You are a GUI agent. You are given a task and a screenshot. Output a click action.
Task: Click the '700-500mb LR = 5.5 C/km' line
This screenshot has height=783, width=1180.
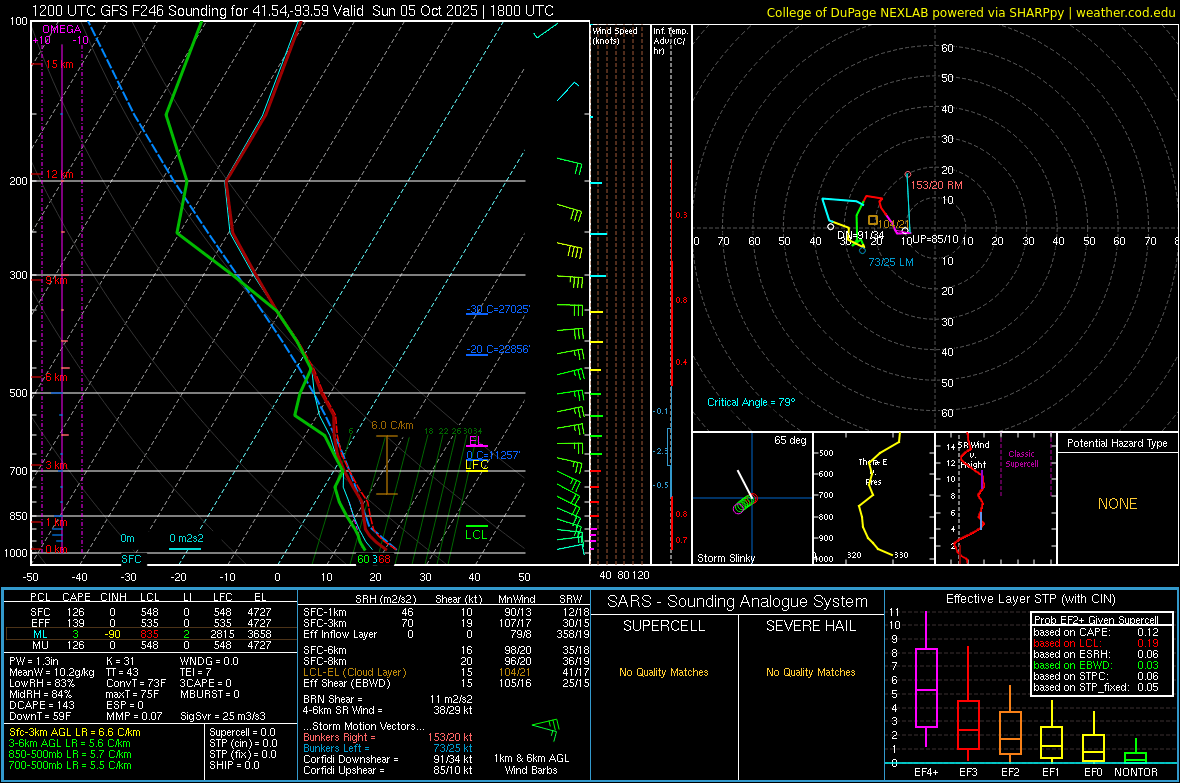pyautogui.click(x=70, y=765)
